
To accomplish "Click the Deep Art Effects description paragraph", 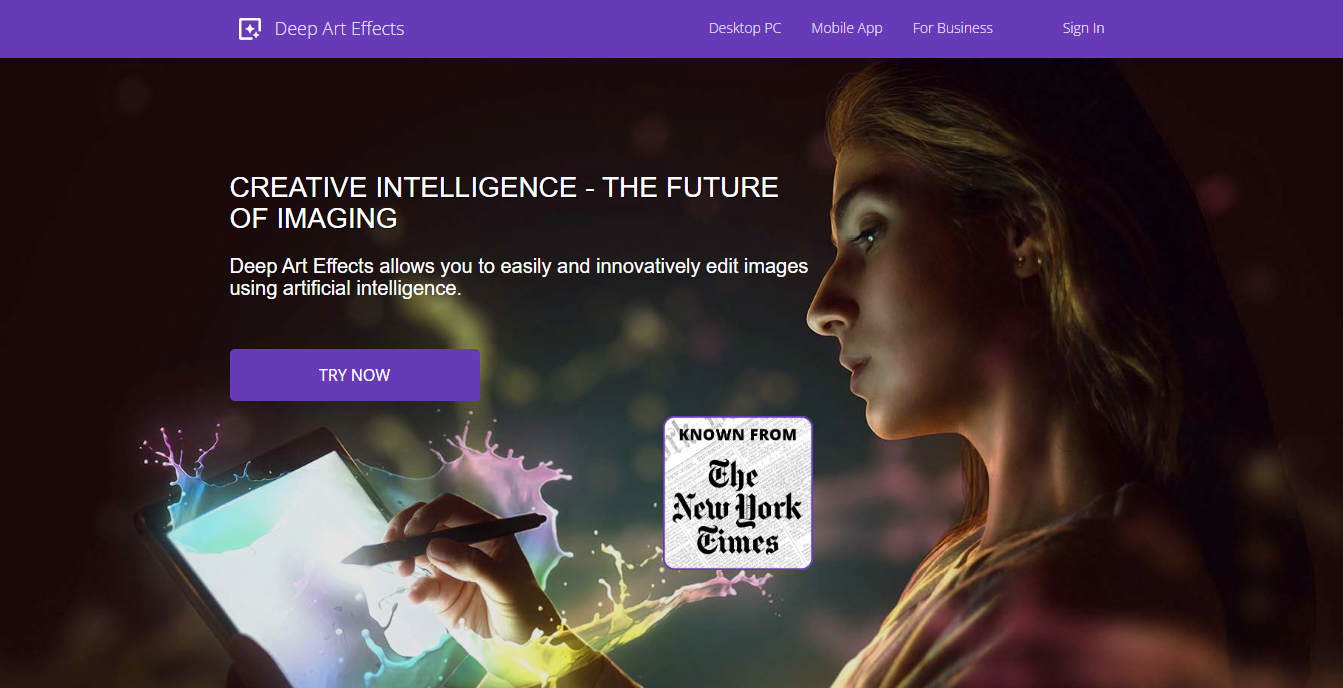I will 519,277.
